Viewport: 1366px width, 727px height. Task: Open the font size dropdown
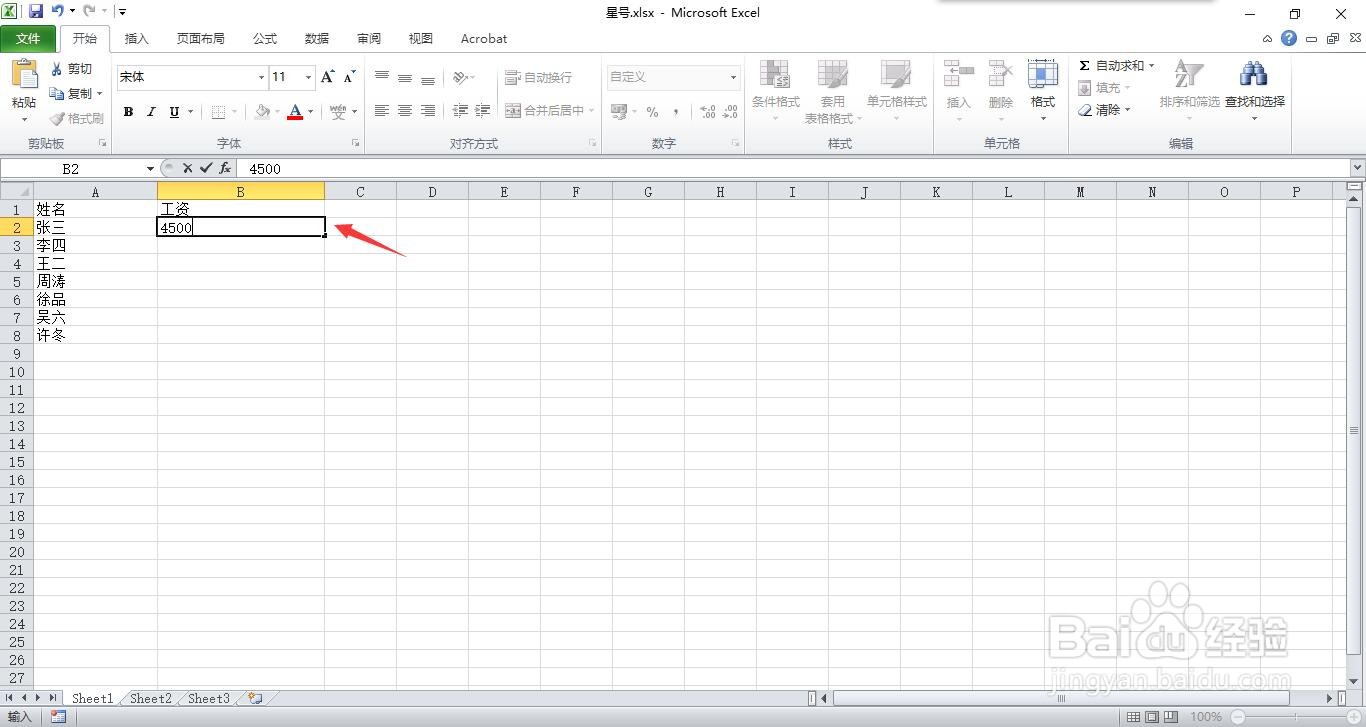[x=309, y=77]
